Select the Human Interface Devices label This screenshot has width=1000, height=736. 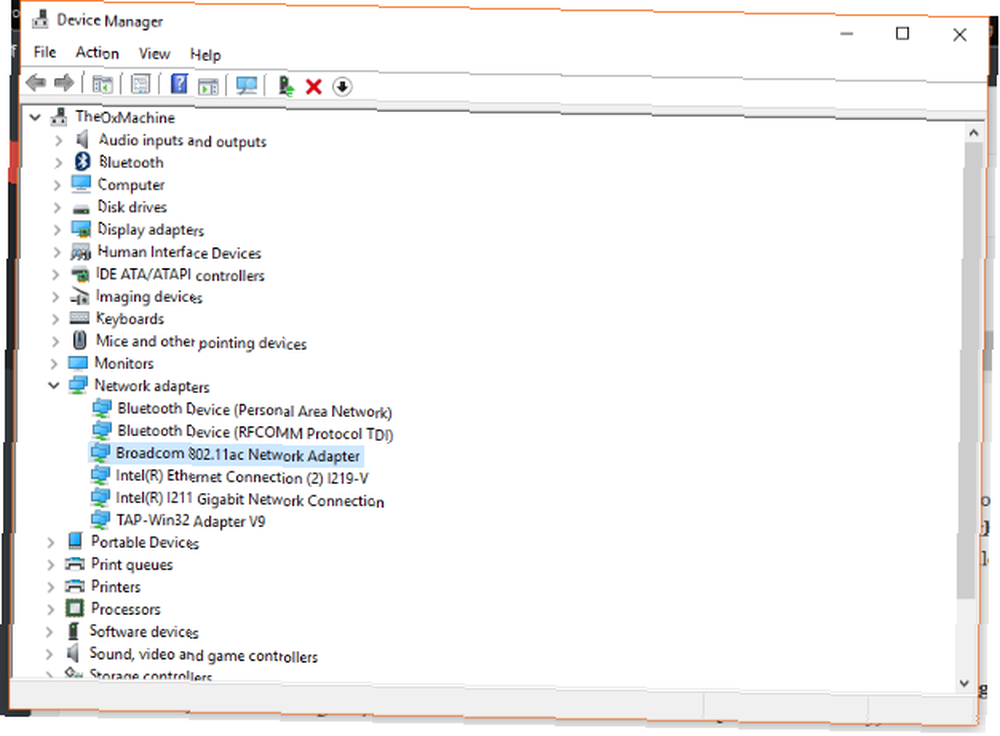pos(179,253)
